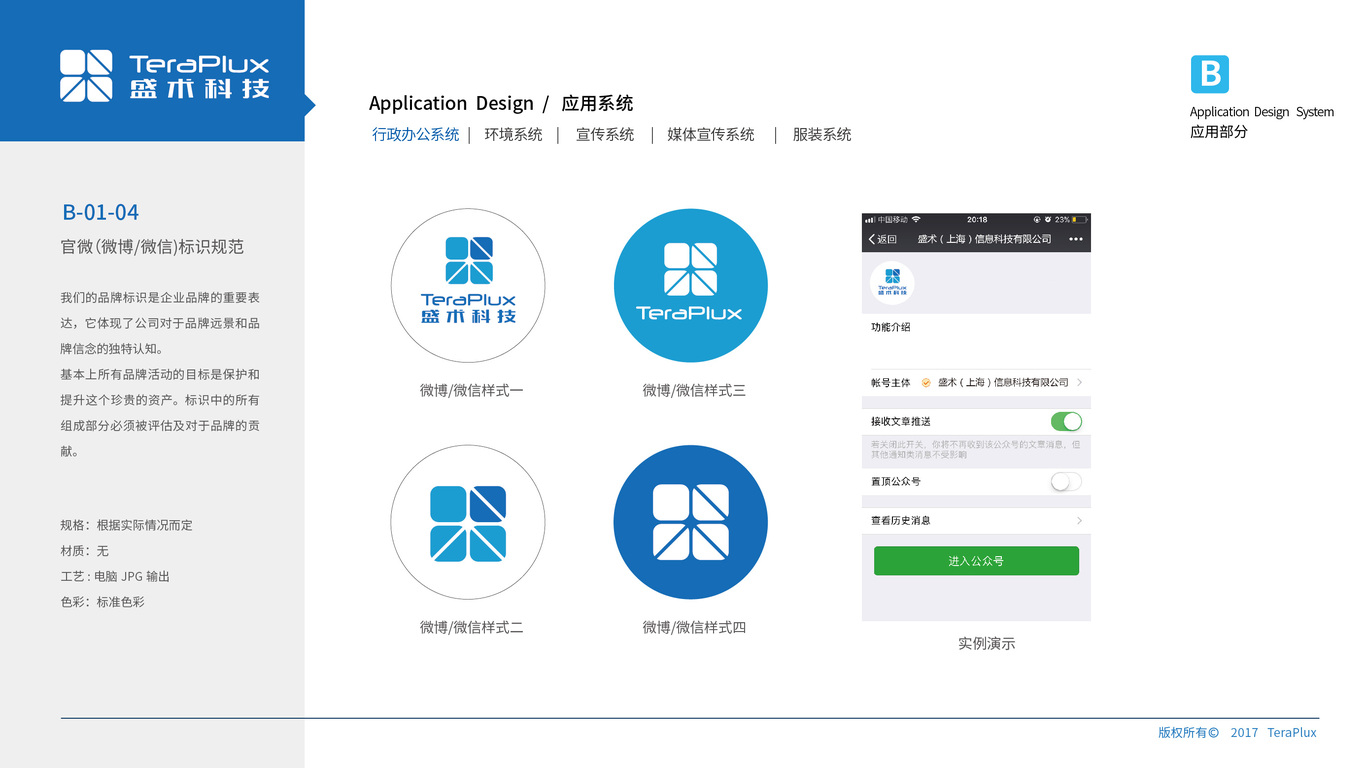
Task: Click the Application Design System label
Action: tap(1262, 112)
